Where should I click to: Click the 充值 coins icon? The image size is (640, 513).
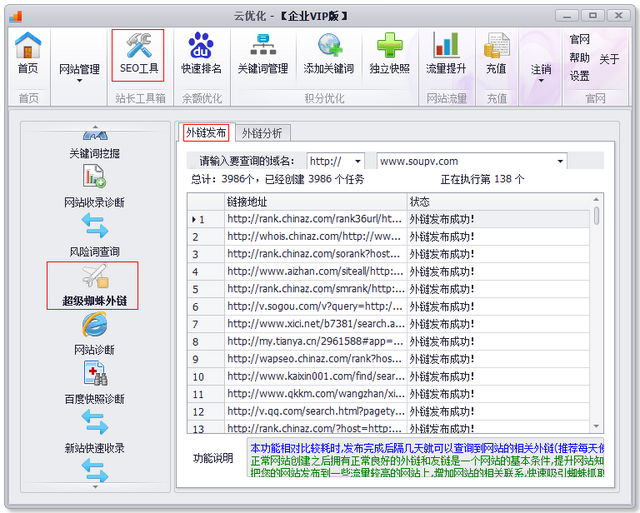(496, 45)
